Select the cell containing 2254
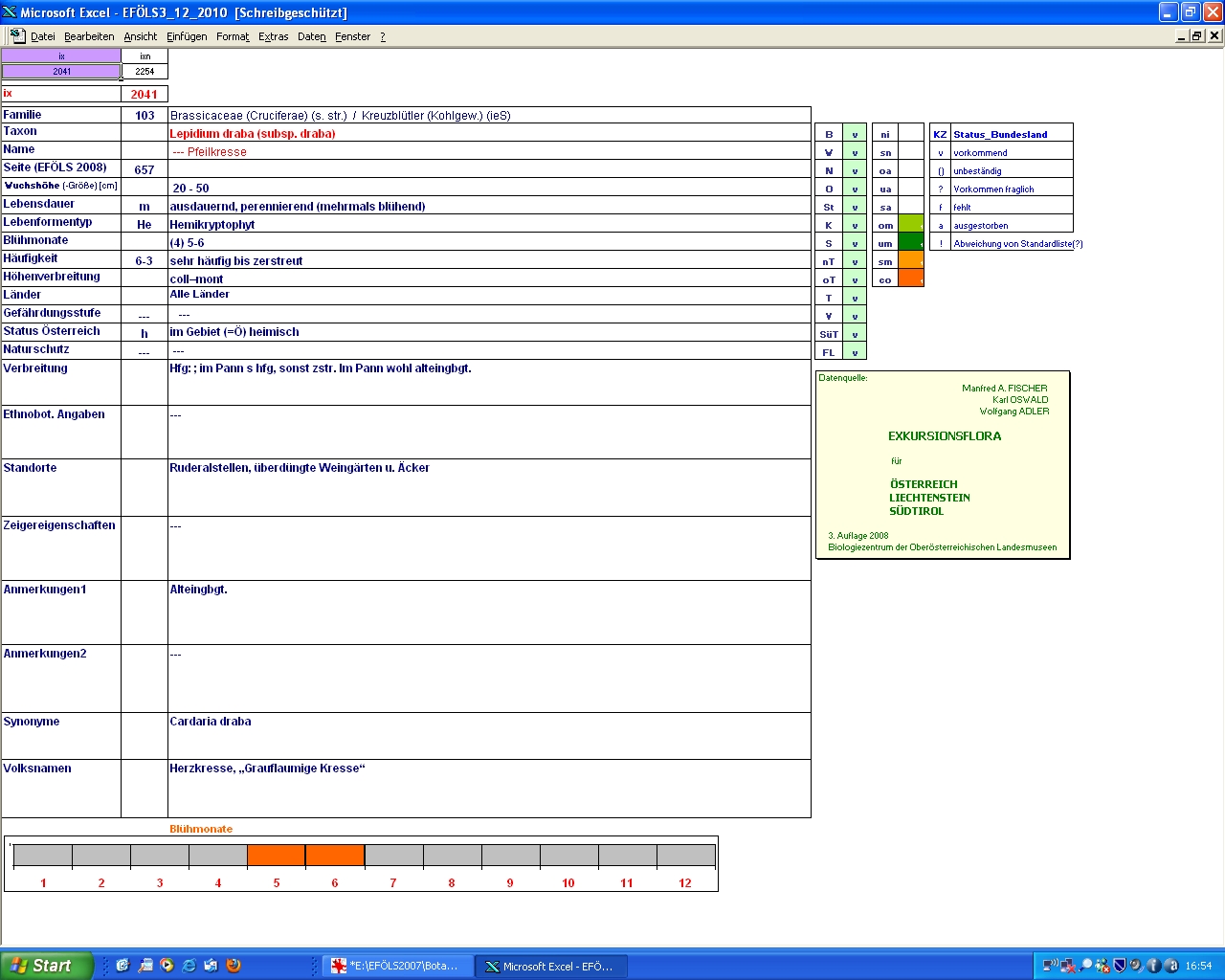Viewport: 1225px width, 980px height. [x=145, y=72]
